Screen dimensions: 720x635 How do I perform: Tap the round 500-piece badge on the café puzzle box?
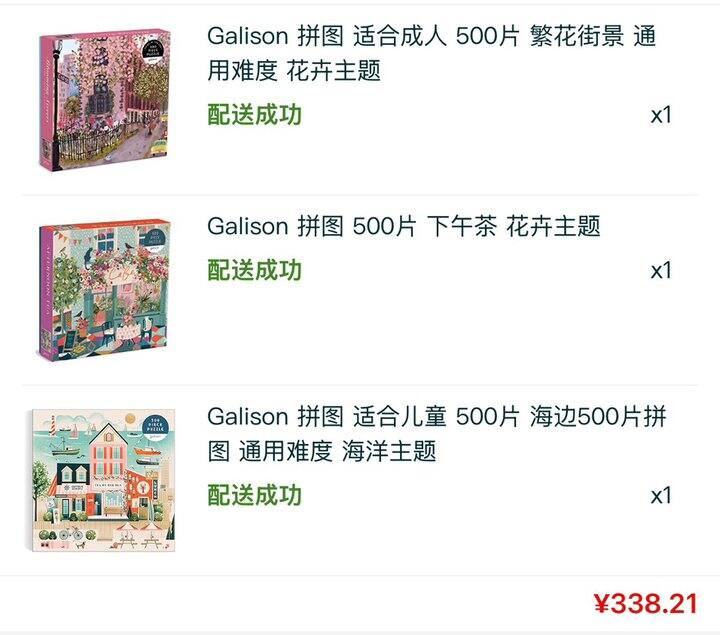click(154, 239)
